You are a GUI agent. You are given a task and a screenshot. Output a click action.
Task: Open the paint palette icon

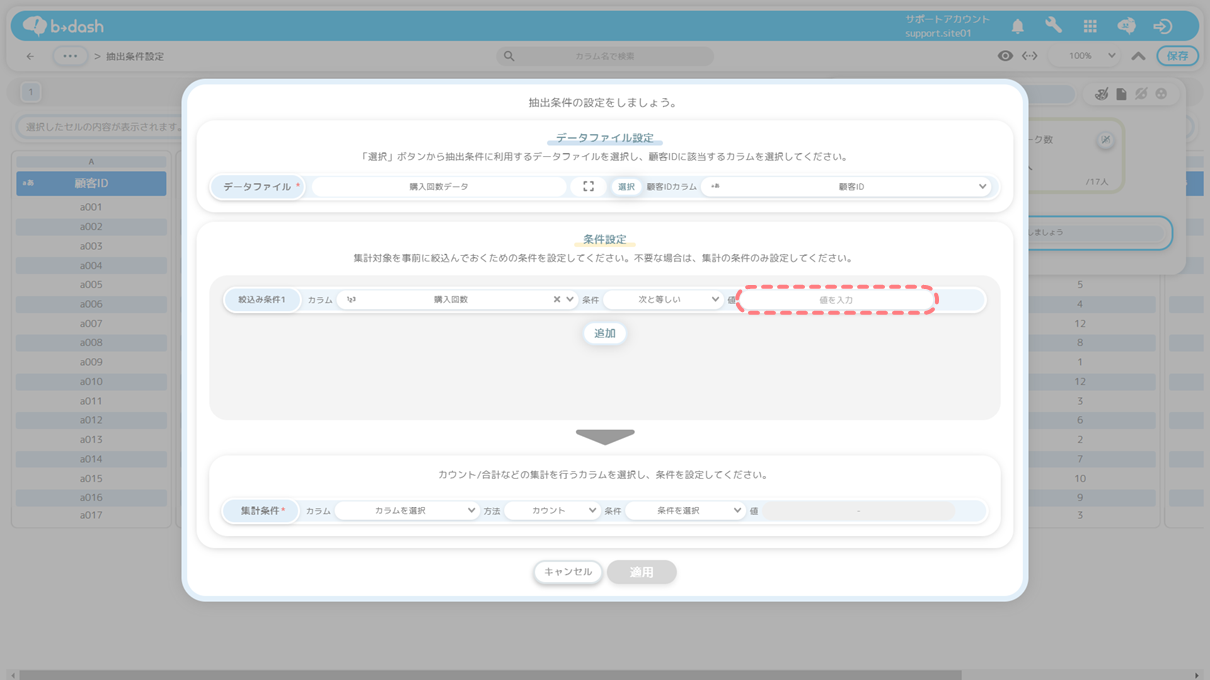pyautogui.click(x=1101, y=94)
